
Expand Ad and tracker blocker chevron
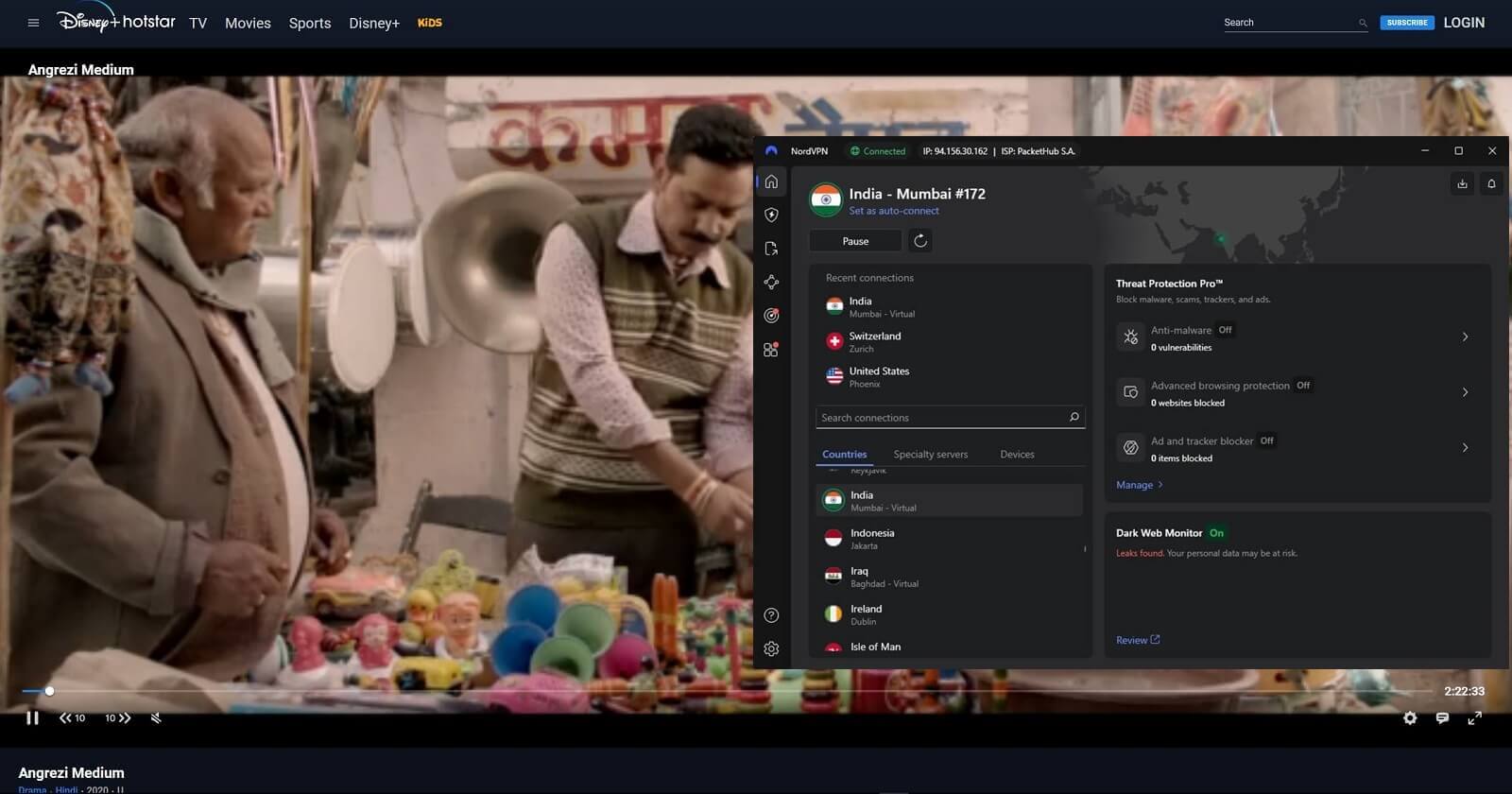pos(1465,448)
